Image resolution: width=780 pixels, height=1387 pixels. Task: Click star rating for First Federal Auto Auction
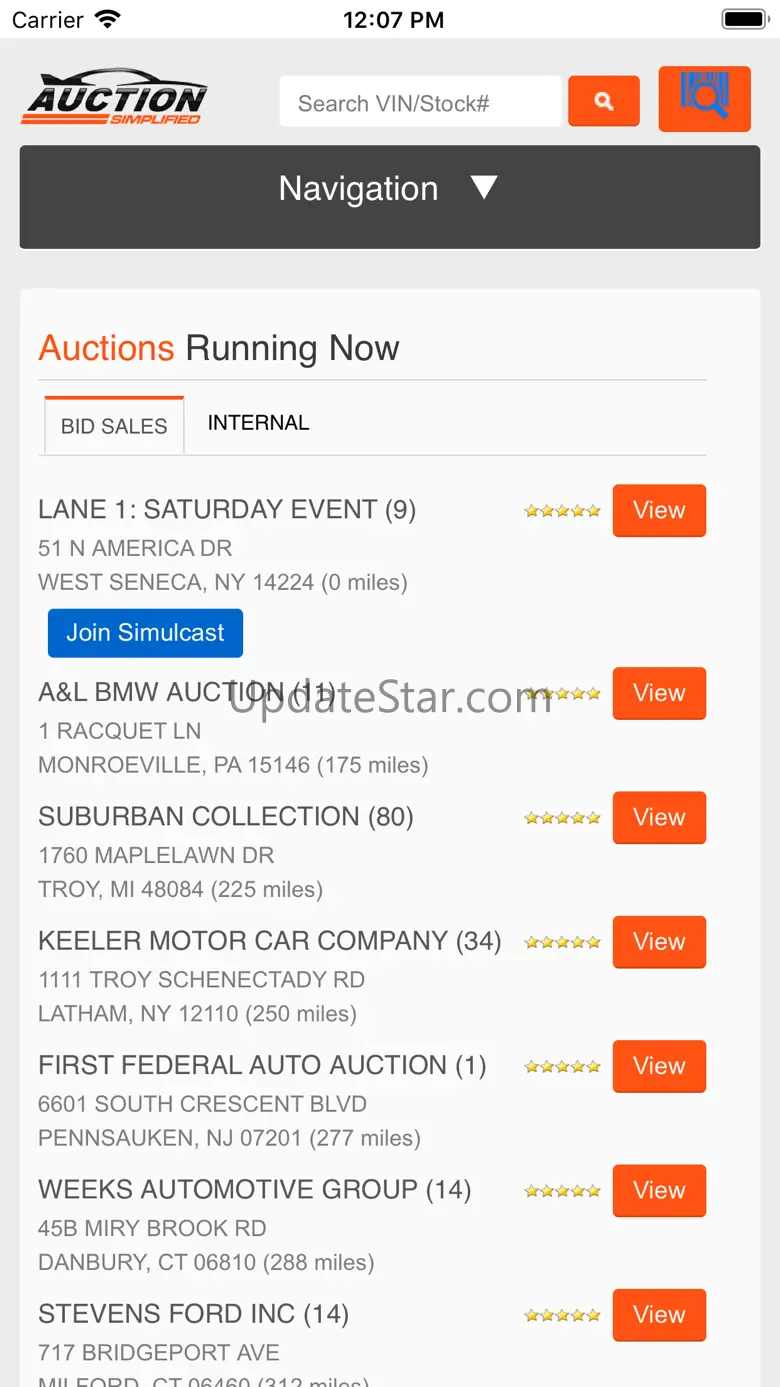click(x=562, y=1067)
